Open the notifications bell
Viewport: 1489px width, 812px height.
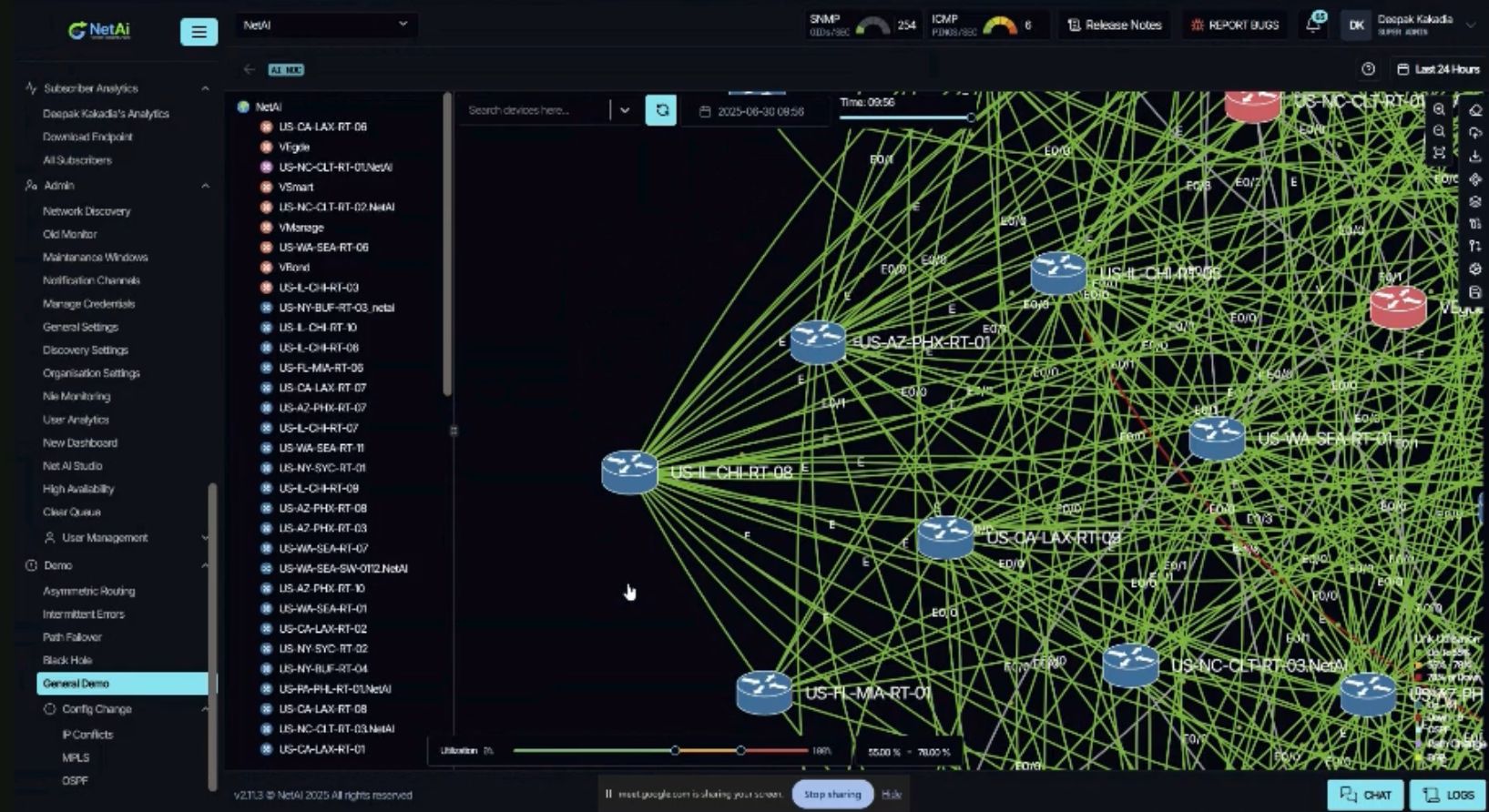click(x=1313, y=25)
